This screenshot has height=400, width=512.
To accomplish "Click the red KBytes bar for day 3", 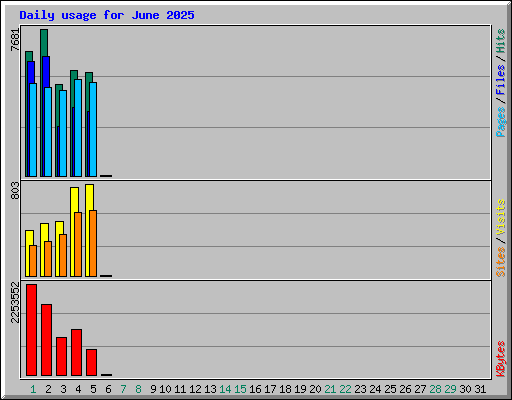I will point(61,357).
